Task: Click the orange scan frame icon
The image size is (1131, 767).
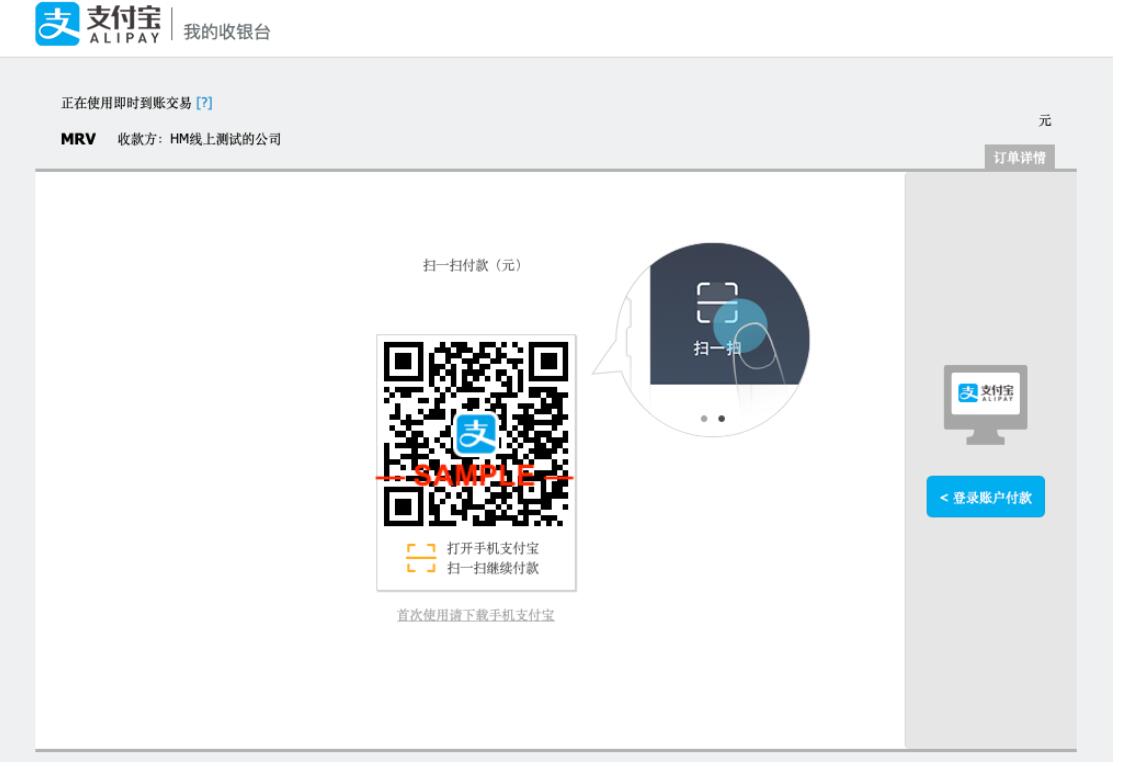Action: click(x=421, y=558)
